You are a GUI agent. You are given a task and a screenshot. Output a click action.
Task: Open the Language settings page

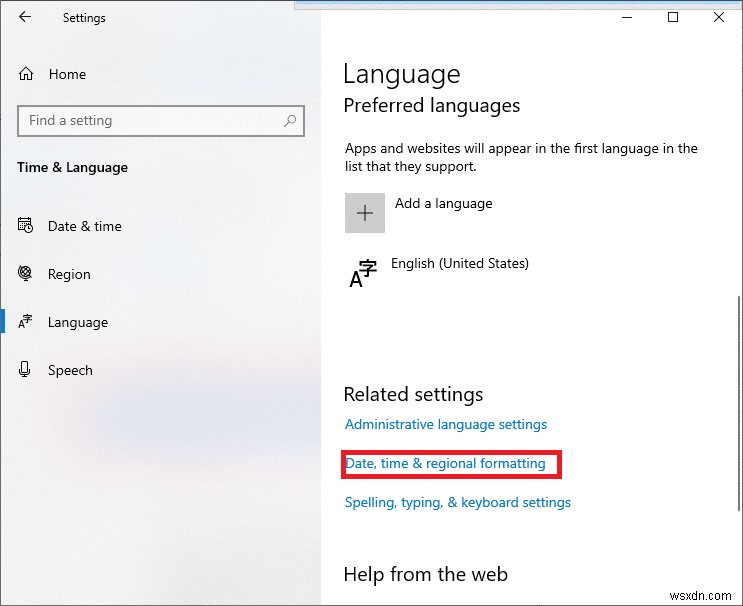click(x=78, y=322)
